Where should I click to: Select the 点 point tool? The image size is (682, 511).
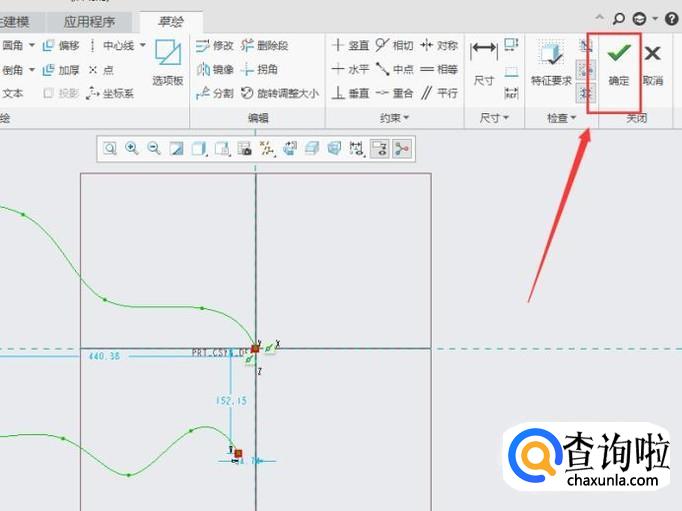pyautogui.click(x=101, y=70)
